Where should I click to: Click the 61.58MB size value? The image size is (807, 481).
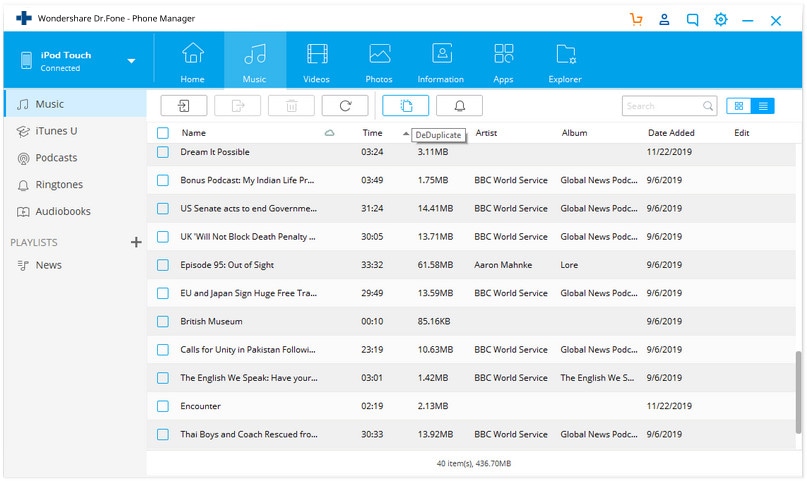tap(435, 265)
